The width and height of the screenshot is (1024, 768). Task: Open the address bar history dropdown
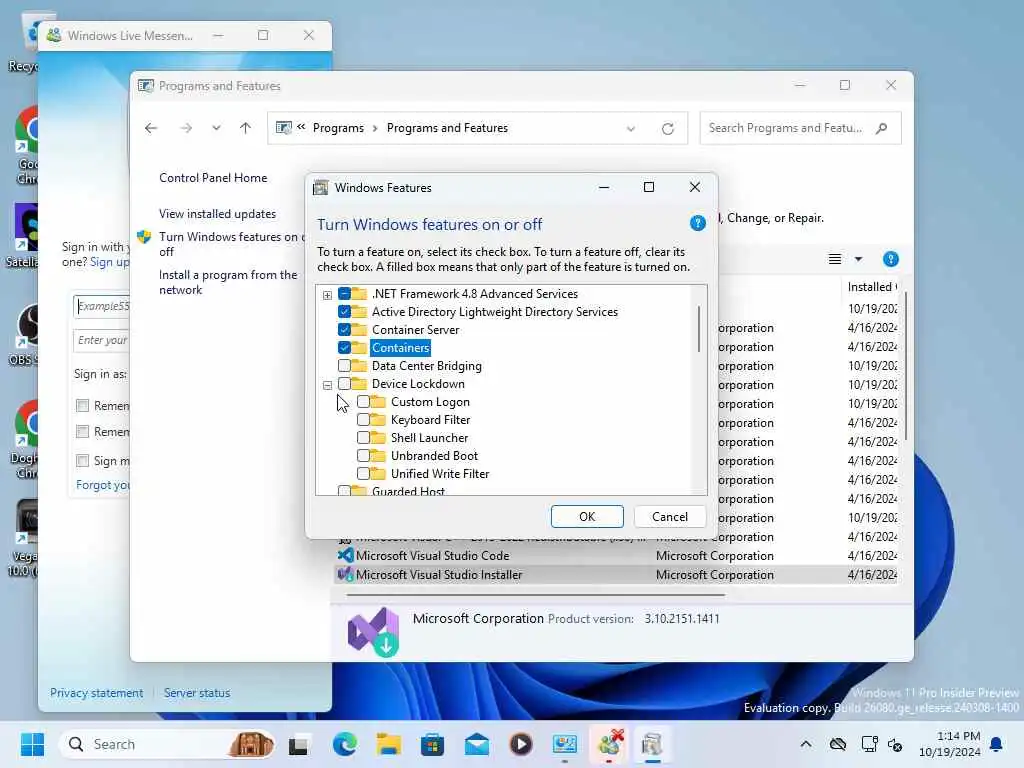(630, 129)
